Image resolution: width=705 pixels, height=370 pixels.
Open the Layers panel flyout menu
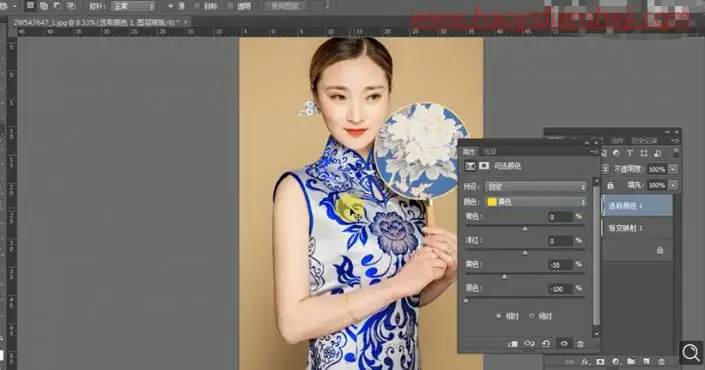676,141
